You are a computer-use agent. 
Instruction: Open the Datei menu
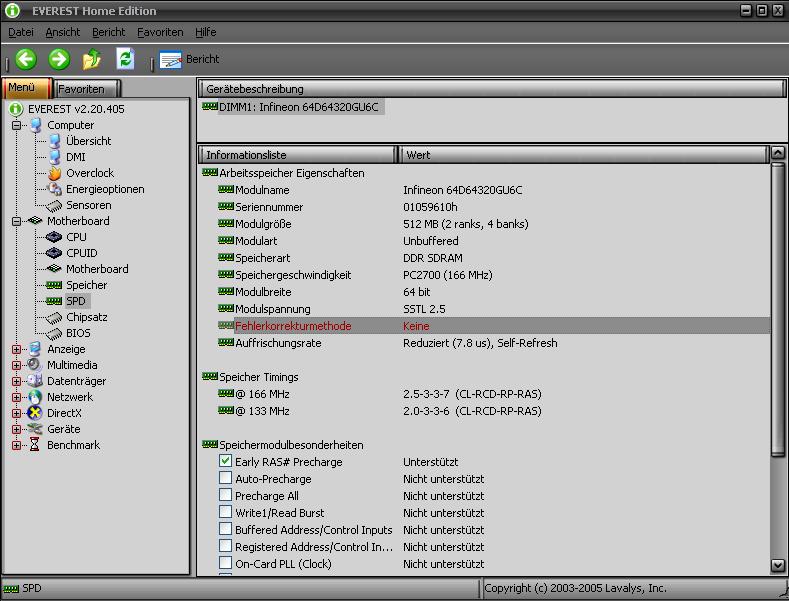tap(21, 32)
